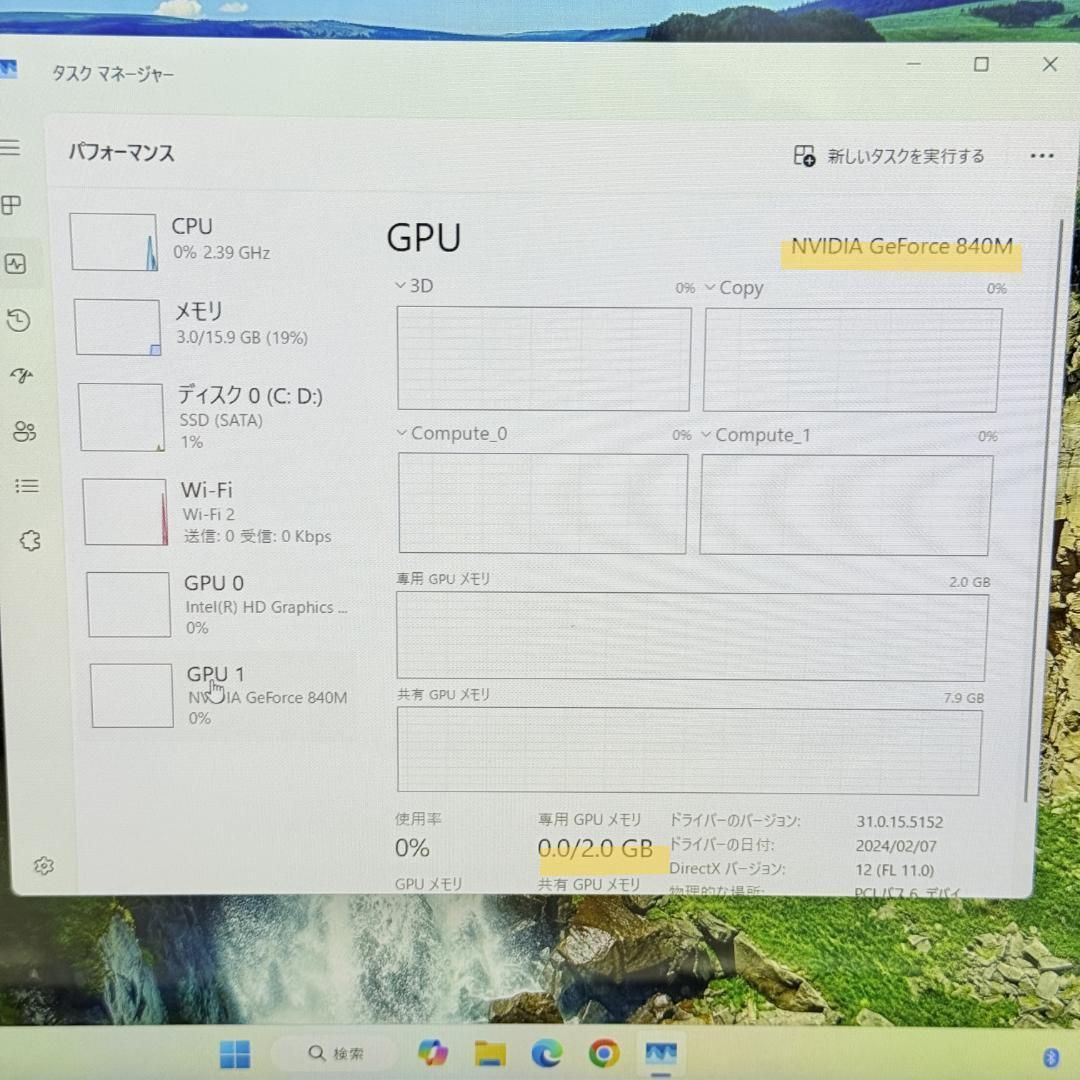Expand the Compute_0 engine dropdown
This screenshot has height=1080, width=1080.
pyautogui.click(x=401, y=434)
